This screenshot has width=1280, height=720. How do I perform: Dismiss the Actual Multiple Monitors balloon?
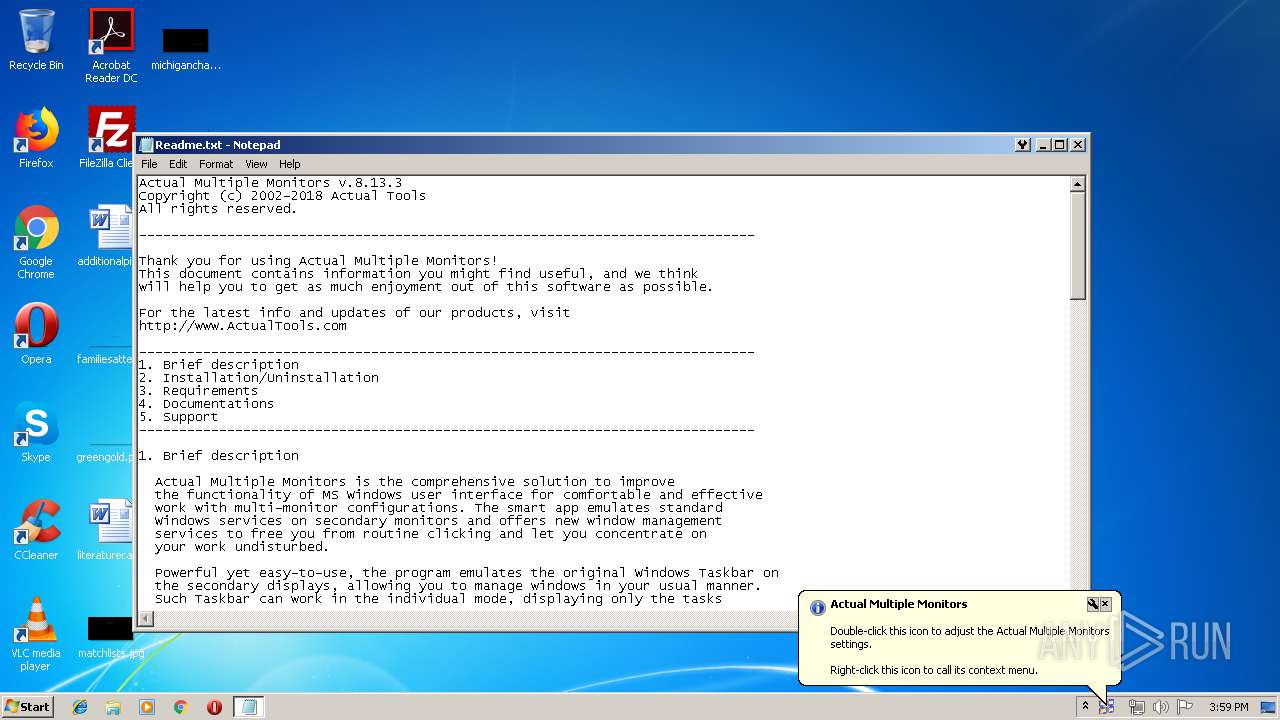(1105, 604)
